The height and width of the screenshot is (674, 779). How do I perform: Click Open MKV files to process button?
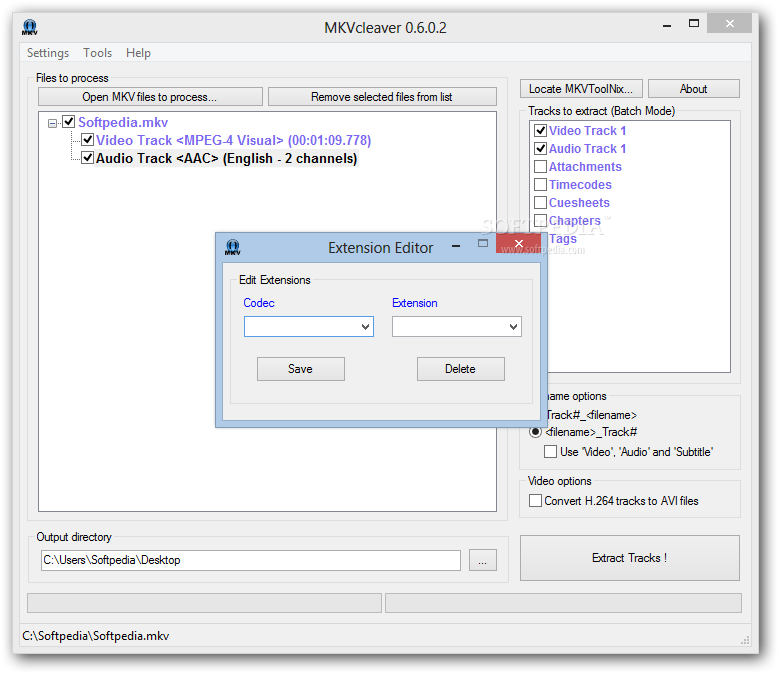coord(150,97)
